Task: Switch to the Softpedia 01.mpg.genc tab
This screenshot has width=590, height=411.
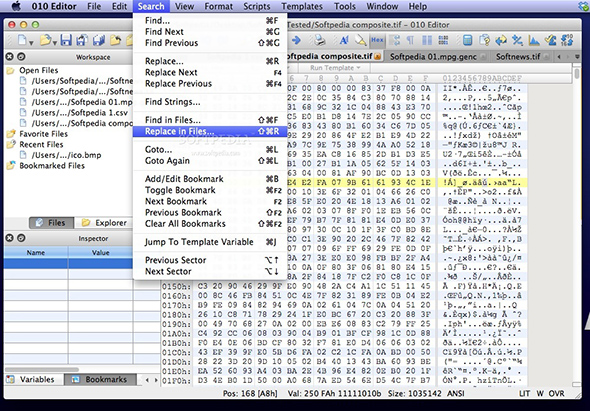Action: click(433, 56)
